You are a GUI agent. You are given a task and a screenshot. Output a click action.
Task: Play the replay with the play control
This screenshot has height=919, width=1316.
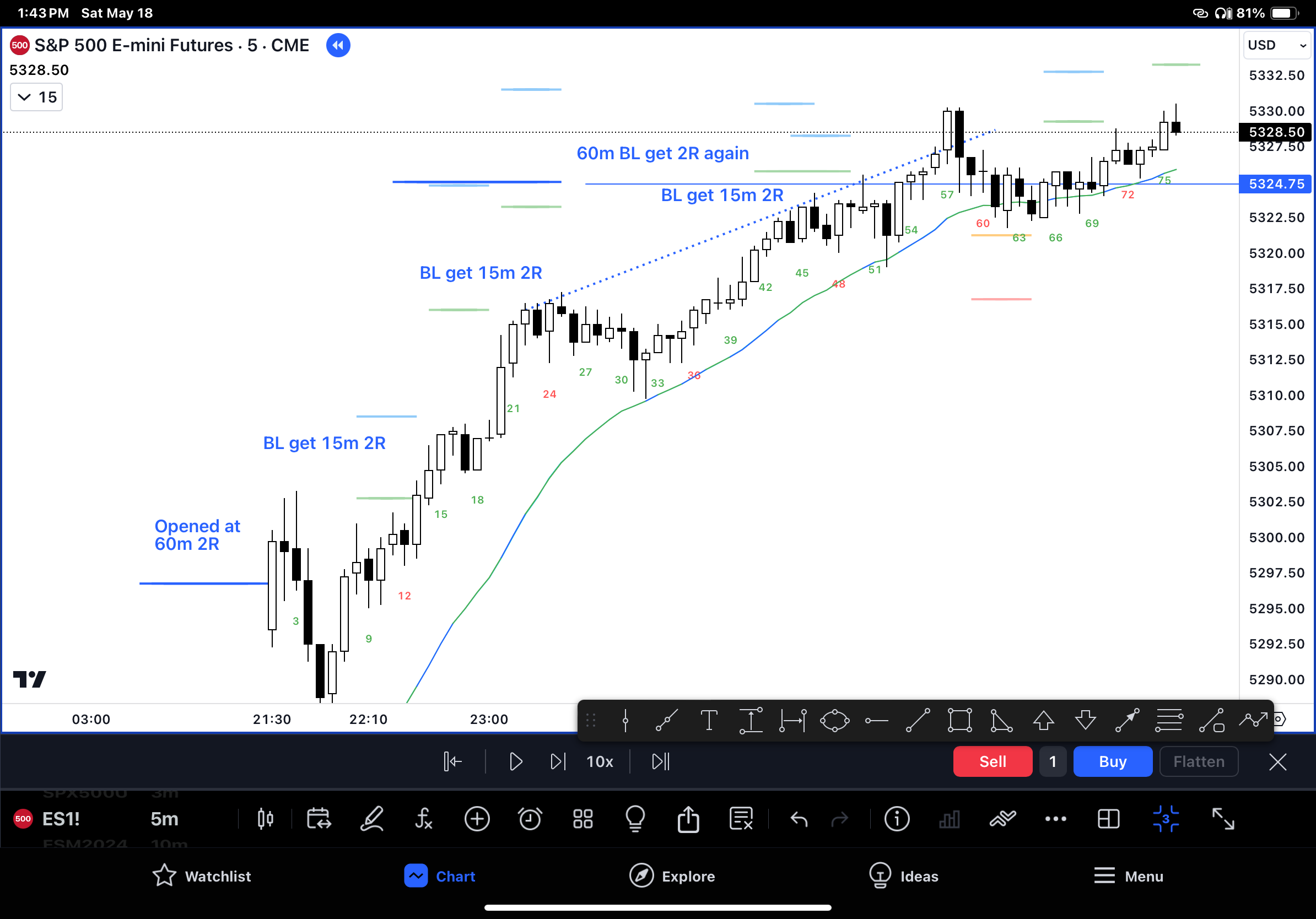coord(515,762)
